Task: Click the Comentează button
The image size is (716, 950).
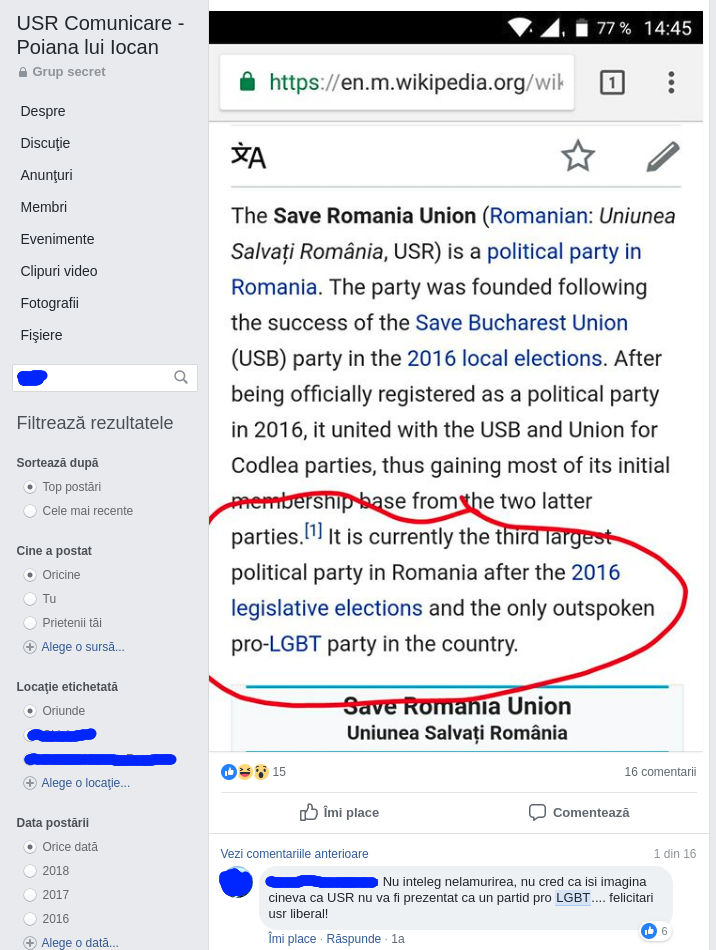Action: click(579, 812)
